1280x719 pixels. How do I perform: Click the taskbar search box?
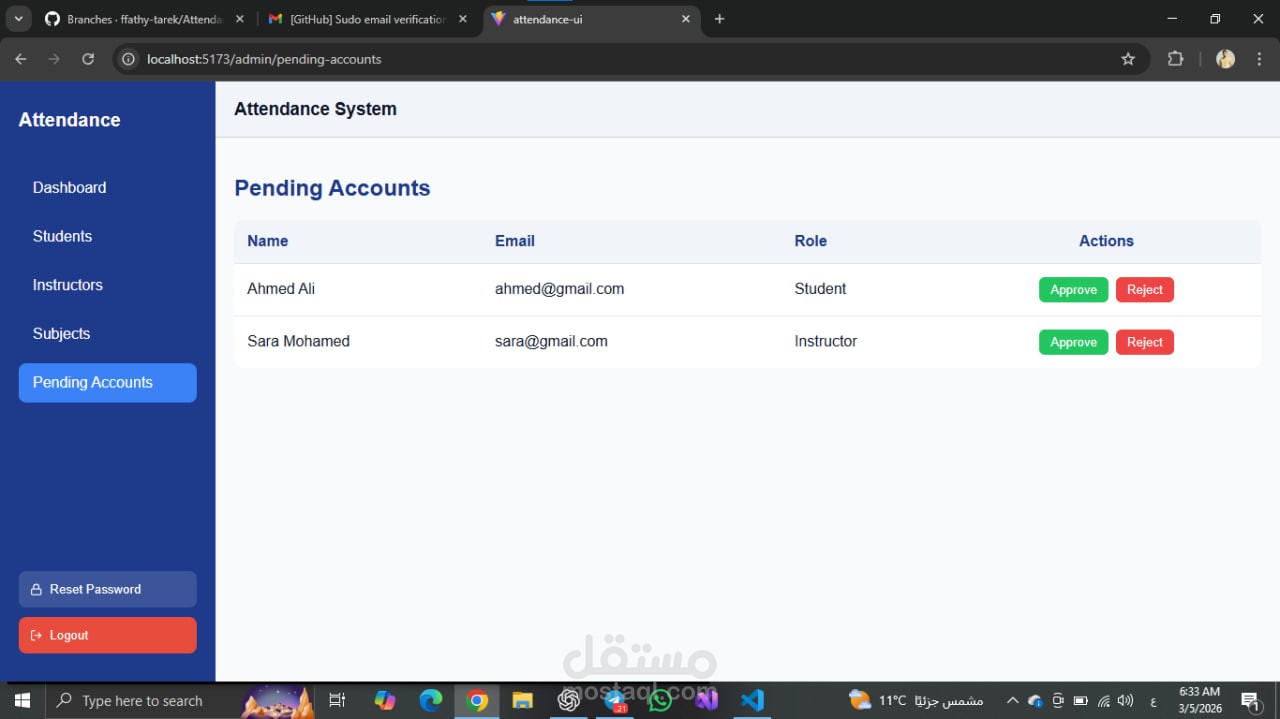pyautogui.click(x=180, y=701)
